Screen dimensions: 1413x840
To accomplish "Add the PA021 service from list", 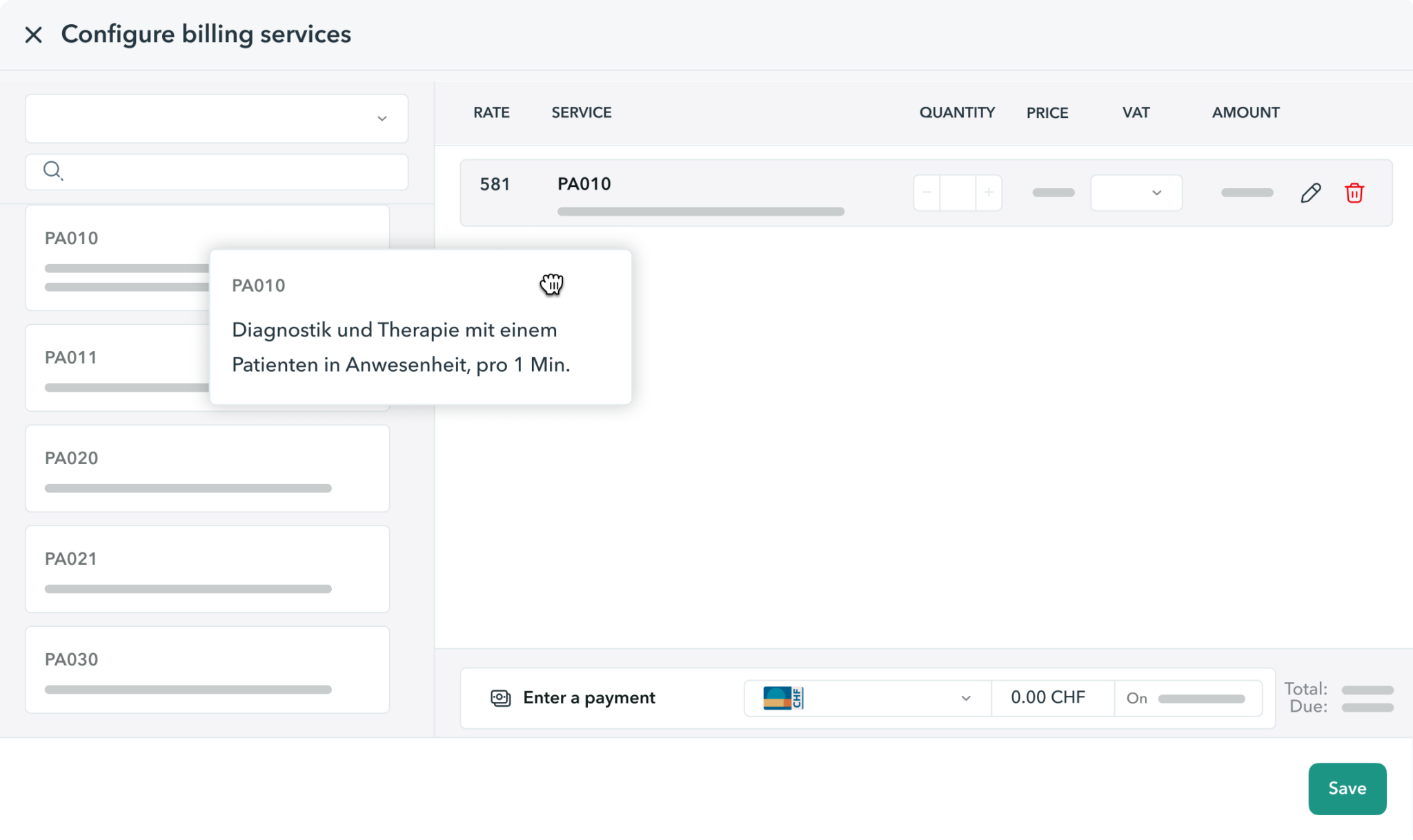I will coord(207,569).
